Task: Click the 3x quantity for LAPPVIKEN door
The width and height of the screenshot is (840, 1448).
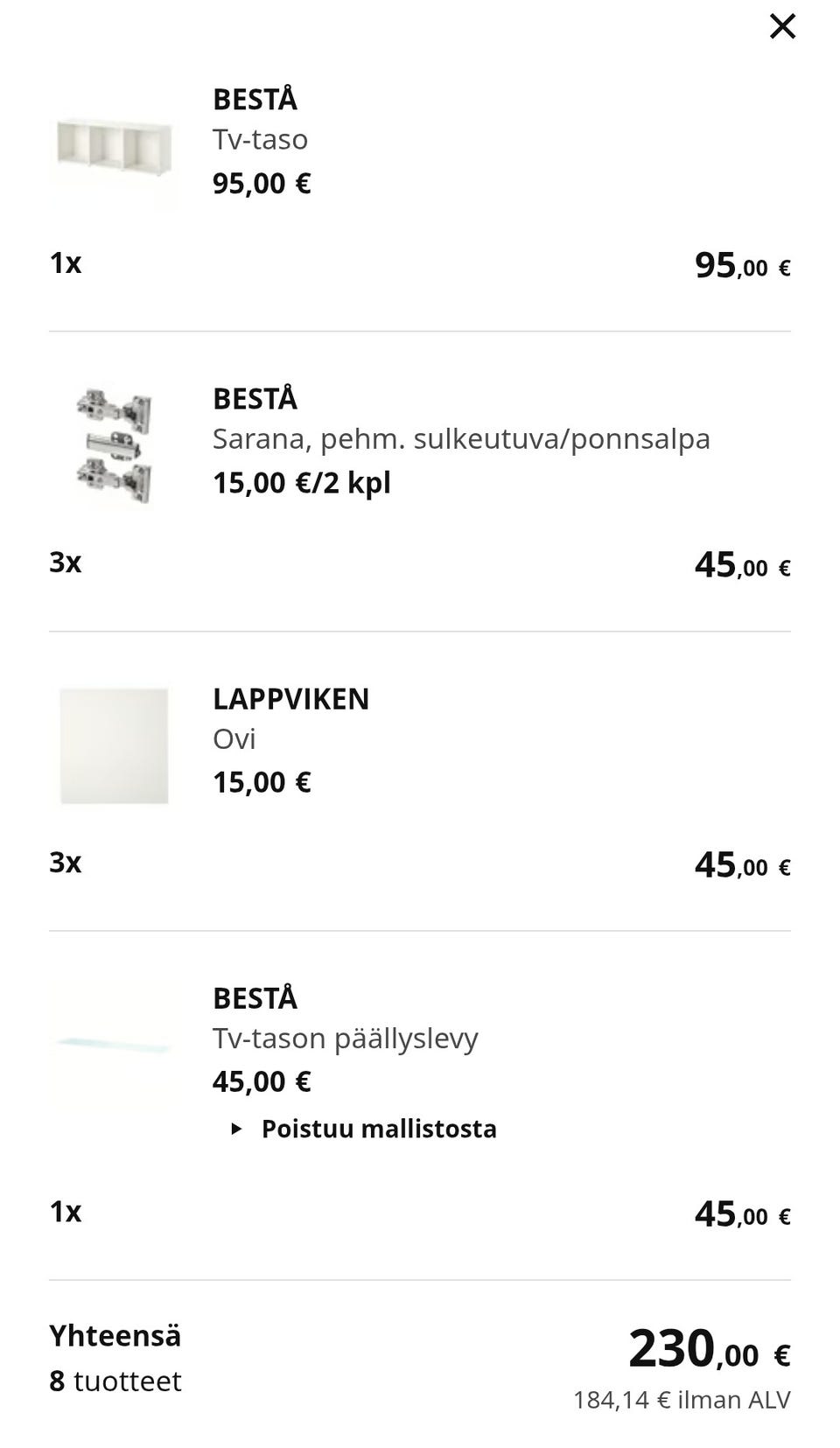Action: 66,863
